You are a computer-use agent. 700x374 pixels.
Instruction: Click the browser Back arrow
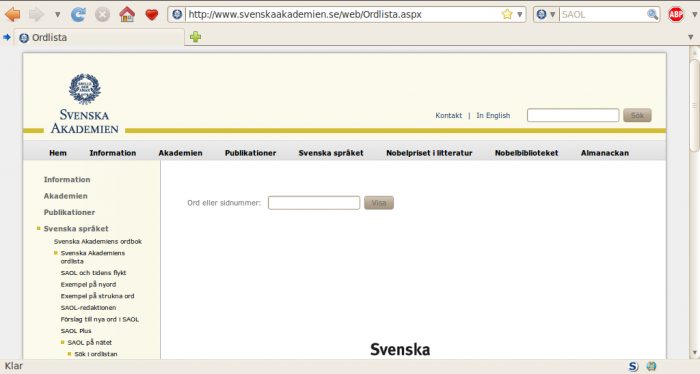(x=12, y=14)
